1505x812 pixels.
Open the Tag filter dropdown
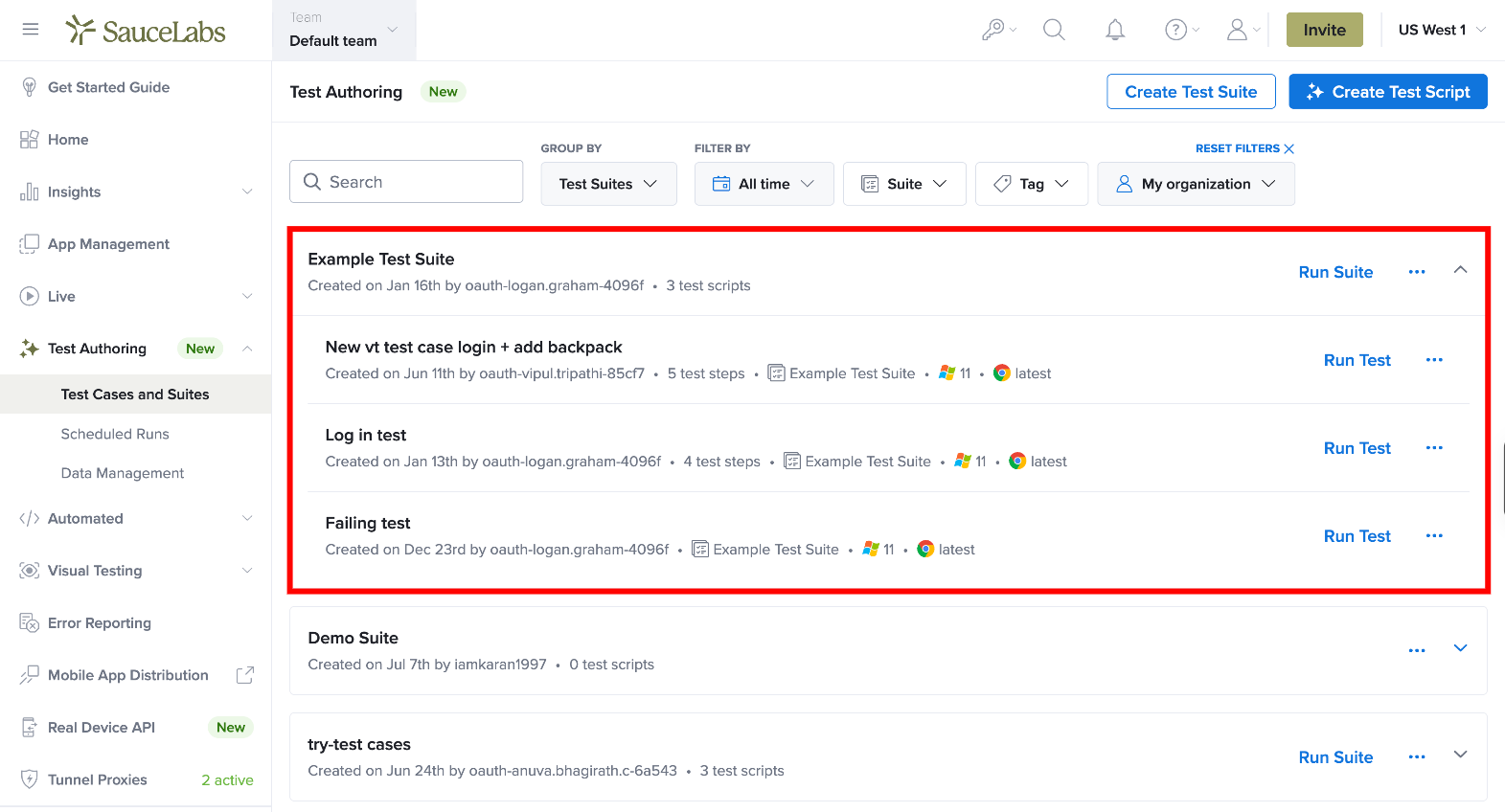[1032, 184]
